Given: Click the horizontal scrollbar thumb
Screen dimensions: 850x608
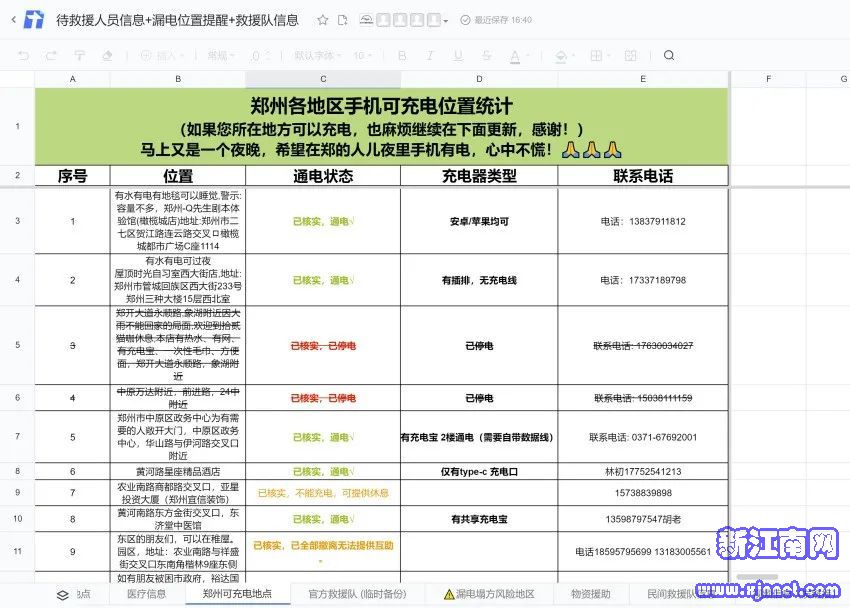Looking at the screenshot, I should point(757,577).
